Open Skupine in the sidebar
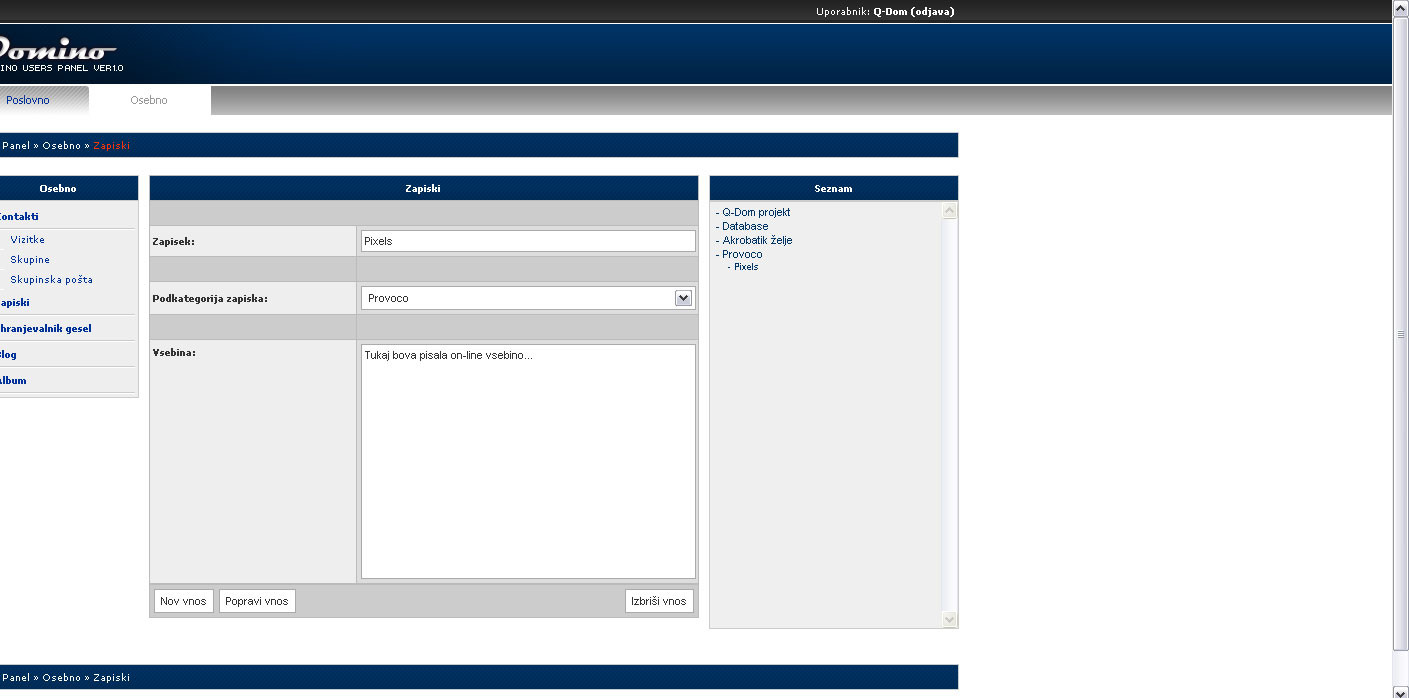Image resolution: width=1409 pixels, height=698 pixels. click(x=30, y=260)
